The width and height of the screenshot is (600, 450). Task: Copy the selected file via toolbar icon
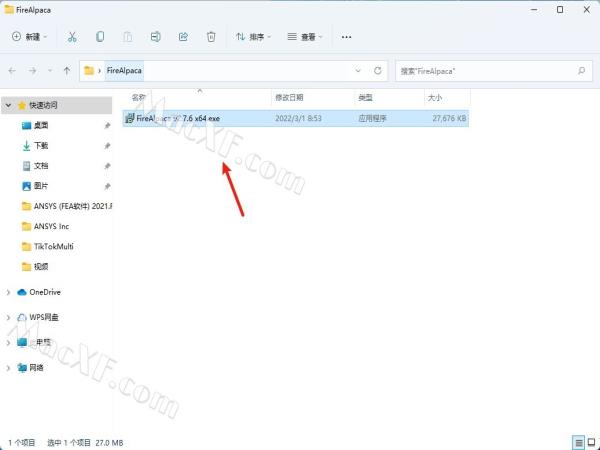coord(100,37)
